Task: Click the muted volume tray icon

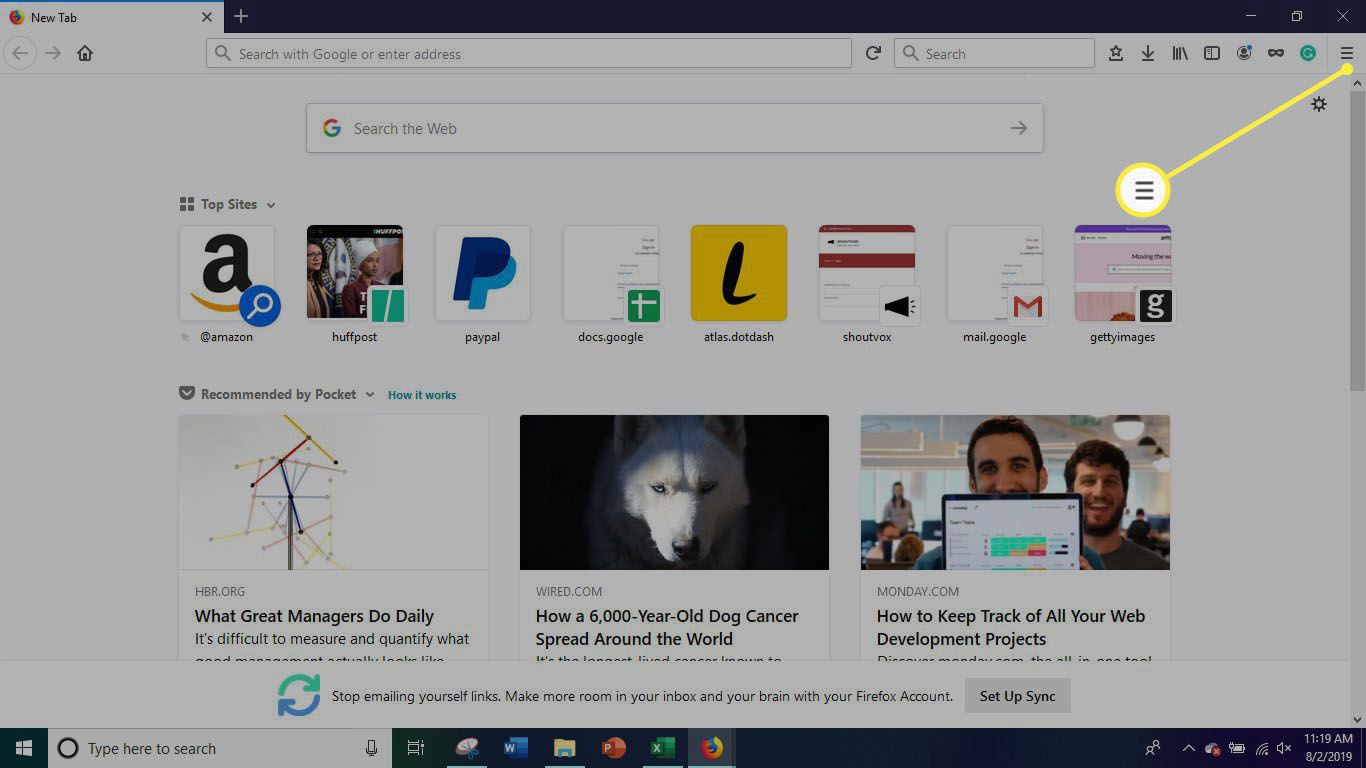Action: [x=1285, y=748]
